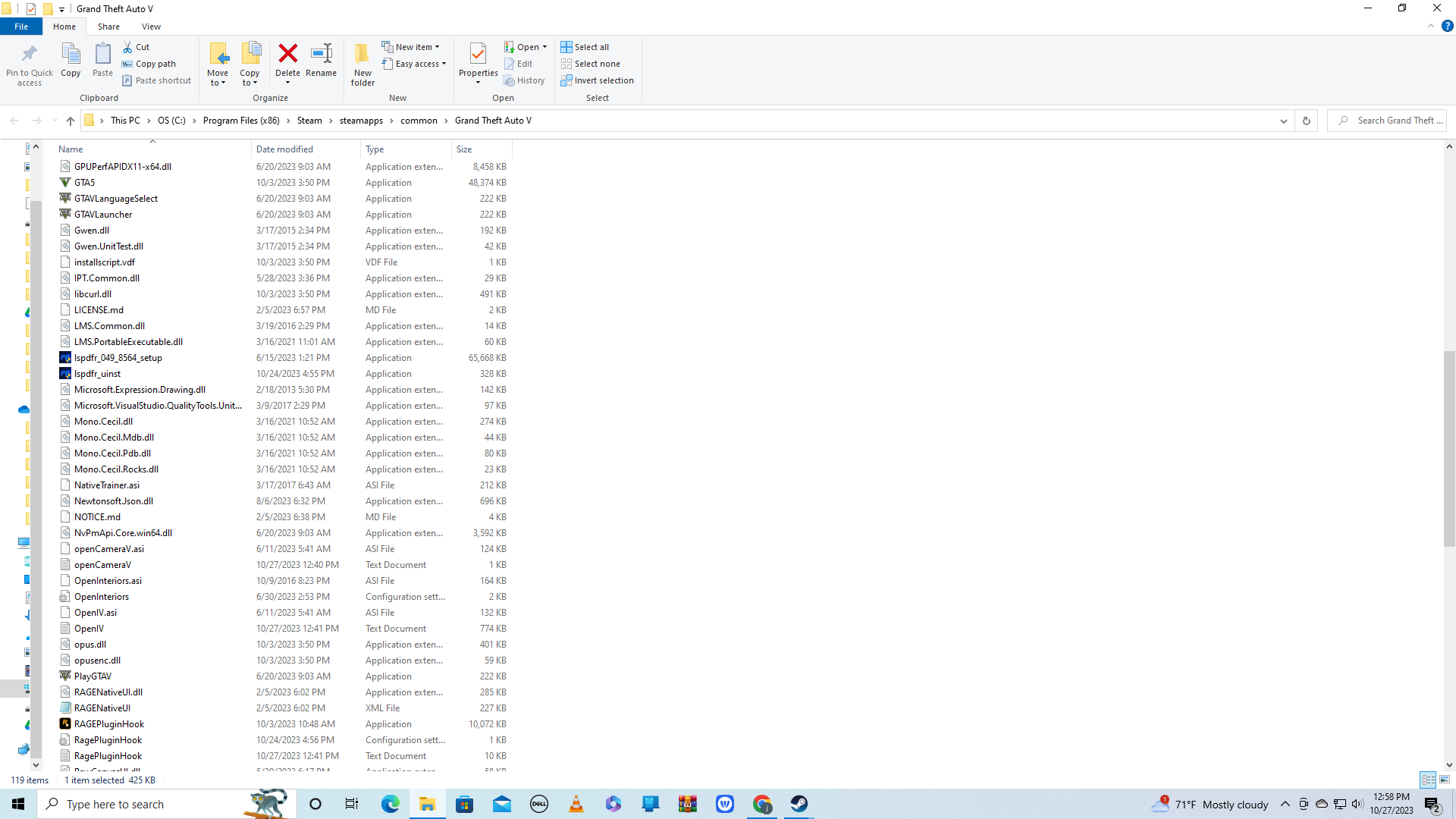Expand address bar history dropdown

[1283, 121]
